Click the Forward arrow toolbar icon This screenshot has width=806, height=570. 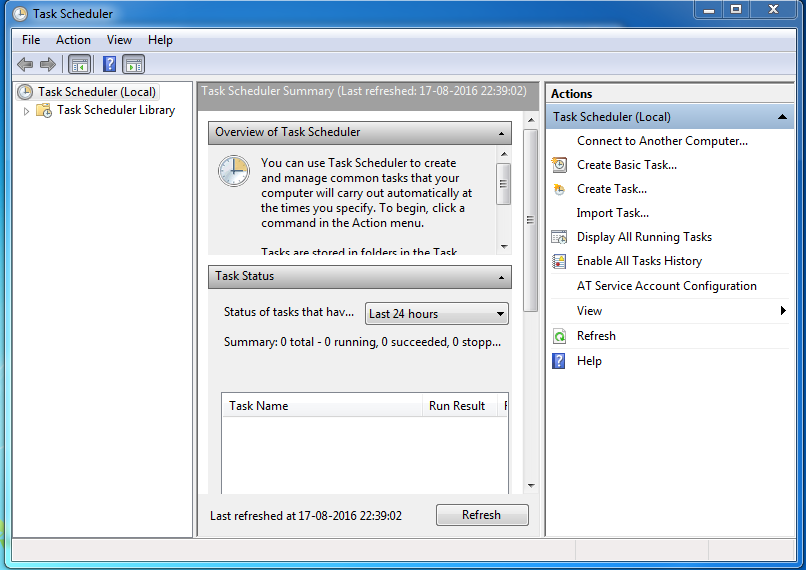[48, 64]
